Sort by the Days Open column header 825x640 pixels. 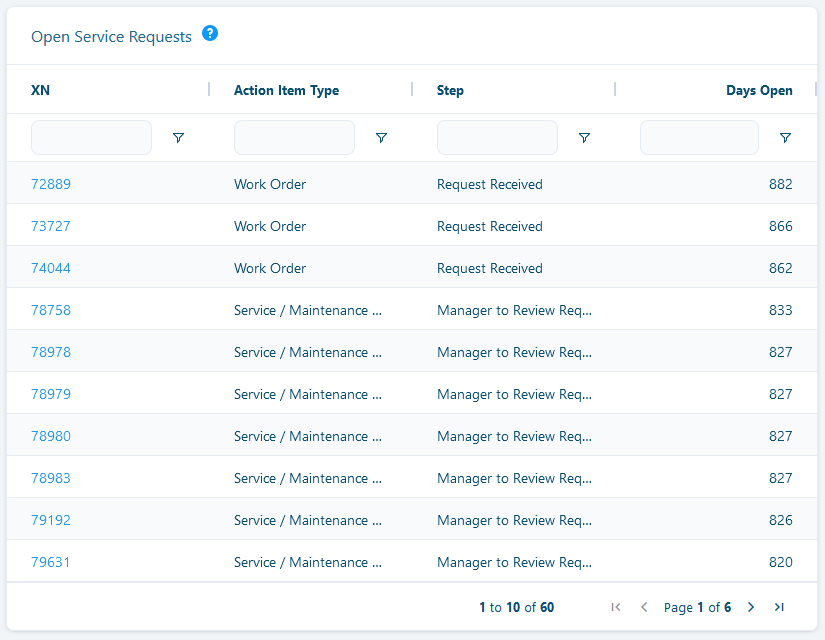tap(759, 90)
